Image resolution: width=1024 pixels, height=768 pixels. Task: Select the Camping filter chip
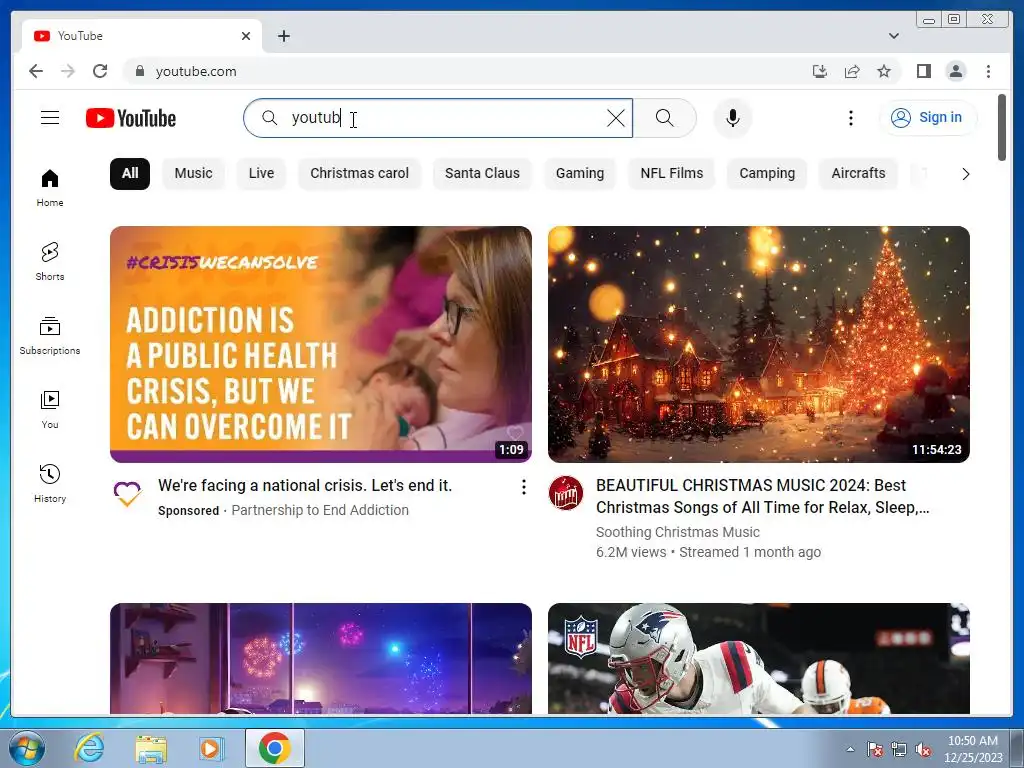click(x=767, y=174)
